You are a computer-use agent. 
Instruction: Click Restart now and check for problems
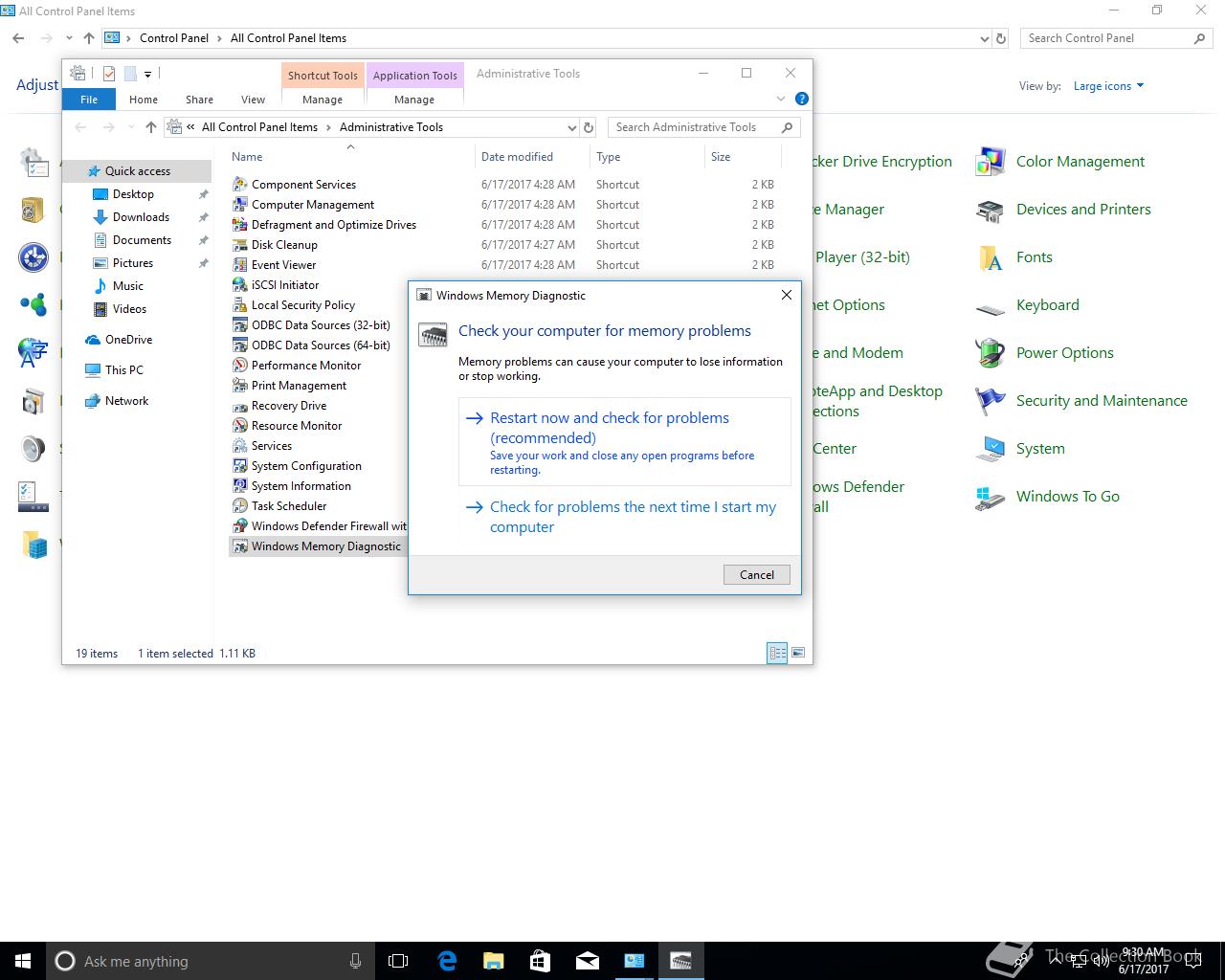[x=625, y=442]
